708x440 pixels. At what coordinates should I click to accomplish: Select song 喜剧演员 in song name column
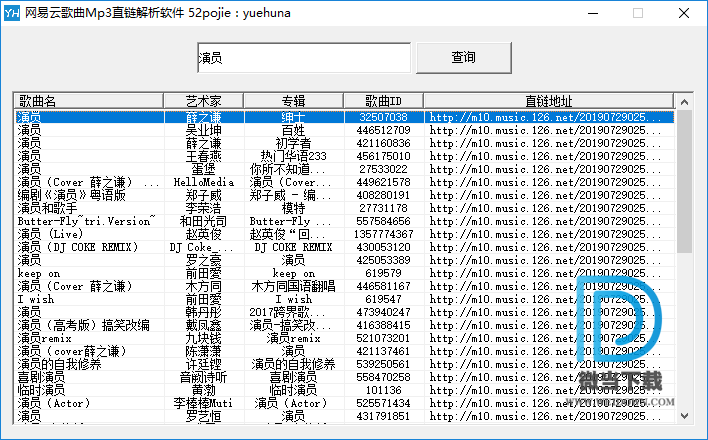(x=41, y=378)
